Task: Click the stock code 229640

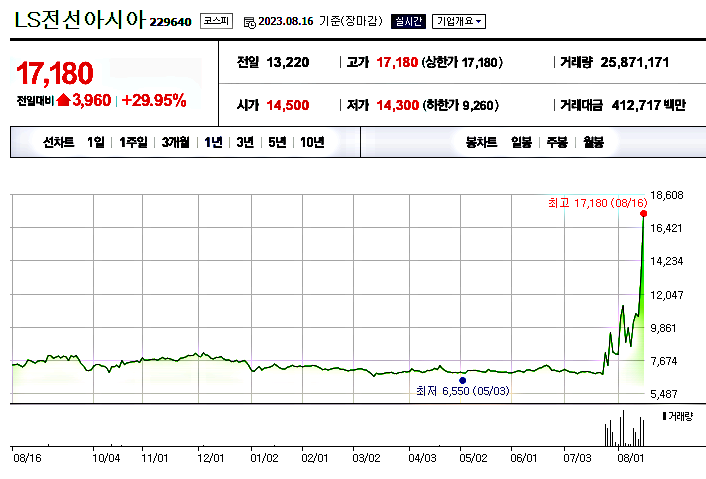Action: (171, 22)
